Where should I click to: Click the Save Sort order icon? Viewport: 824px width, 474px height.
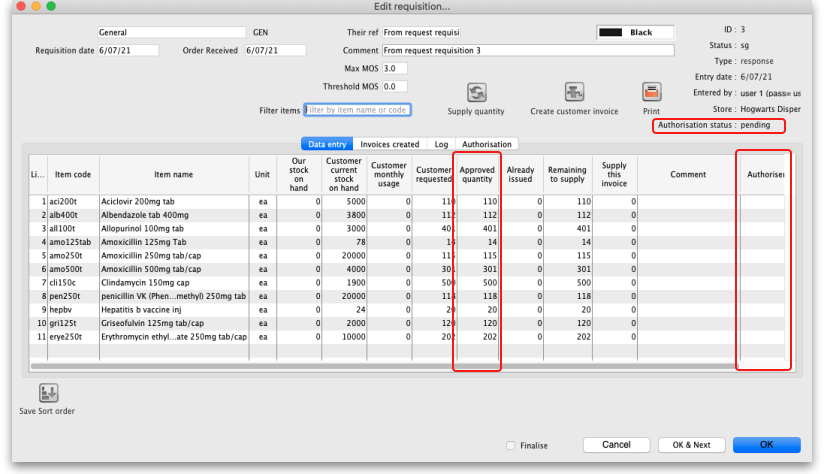[x=47, y=392]
